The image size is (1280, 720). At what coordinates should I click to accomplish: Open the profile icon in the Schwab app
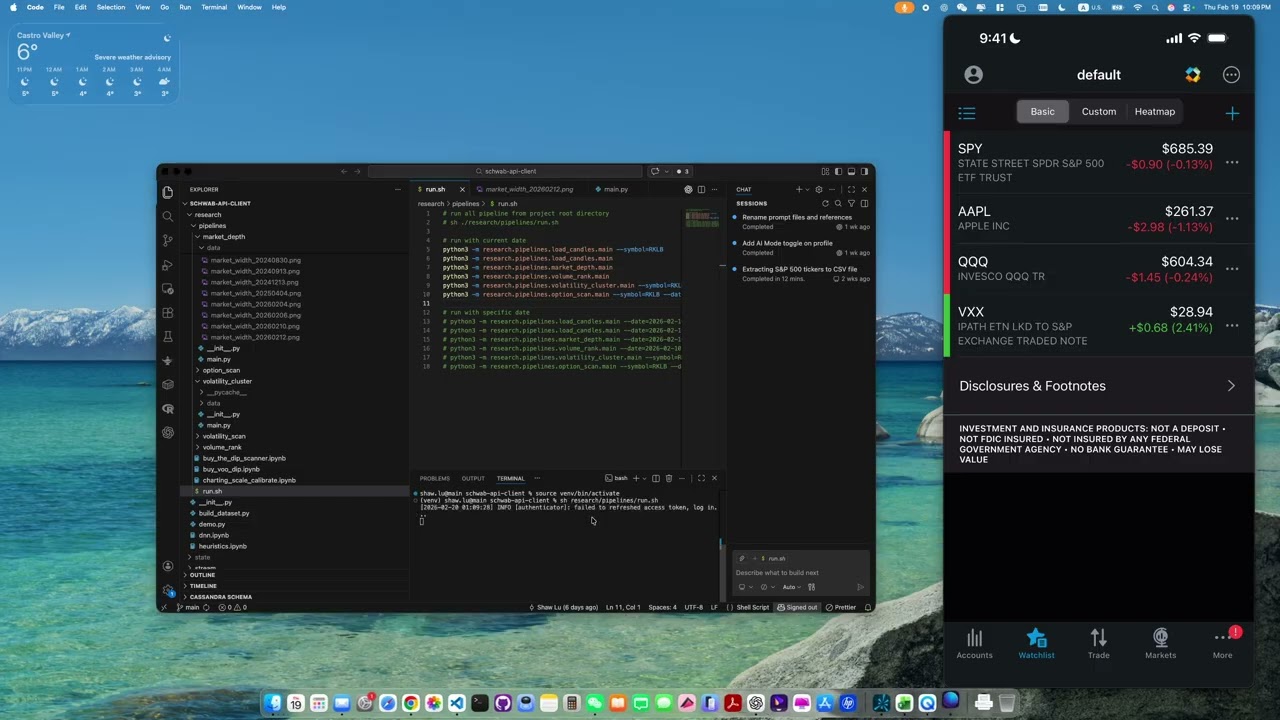click(973, 75)
